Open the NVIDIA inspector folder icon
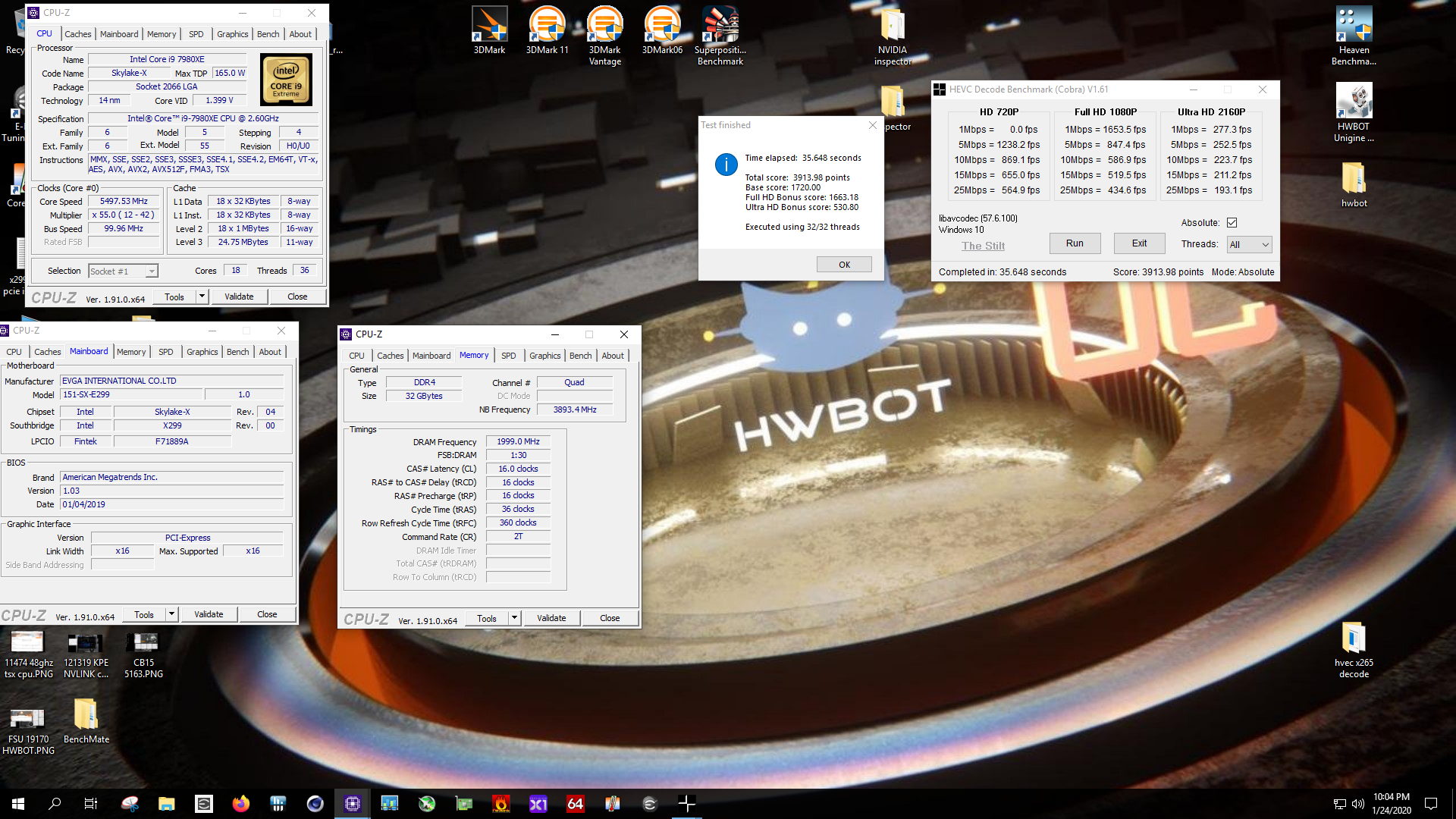This screenshot has width=1456, height=819. point(893,36)
